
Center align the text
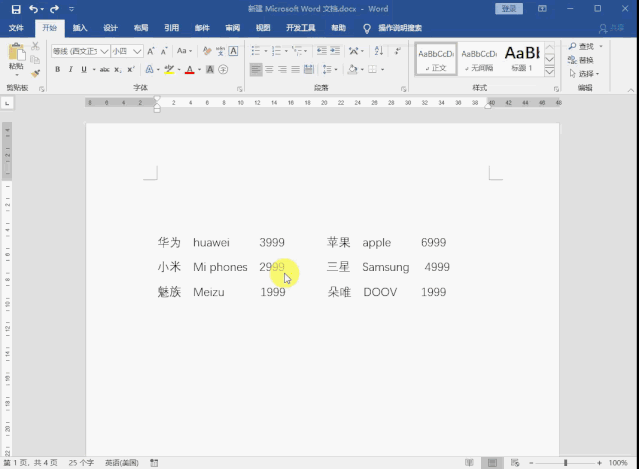(x=269, y=69)
